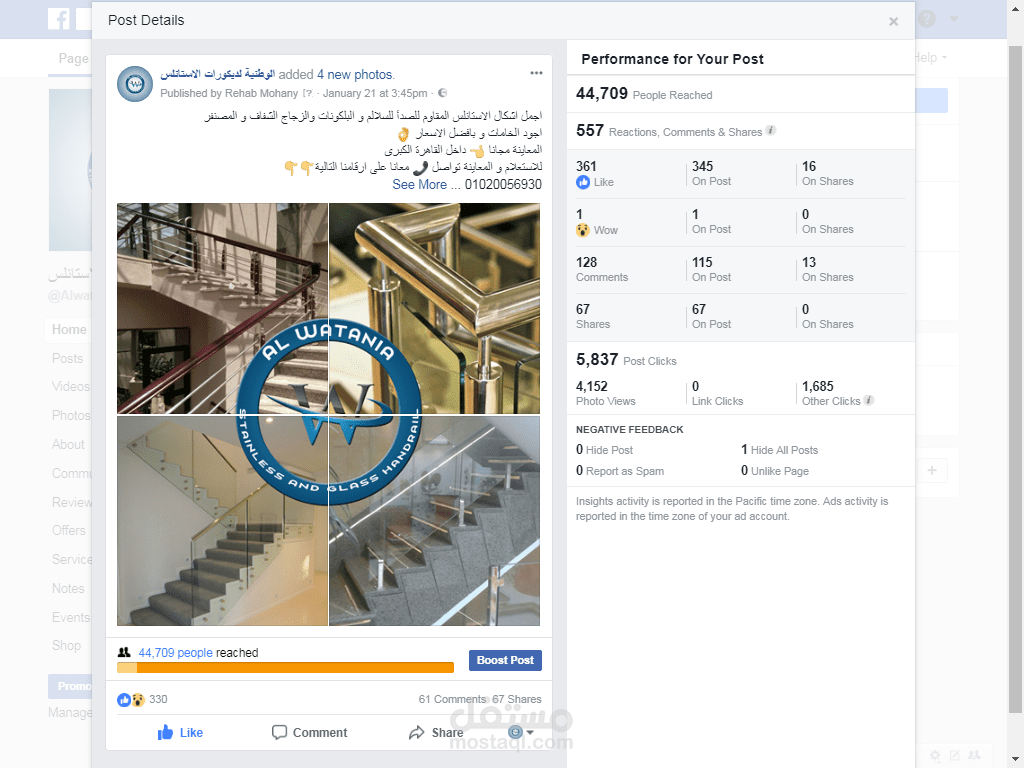Click the Facebook logo in top bar
This screenshot has height=768, width=1024.
[x=59, y=18]
